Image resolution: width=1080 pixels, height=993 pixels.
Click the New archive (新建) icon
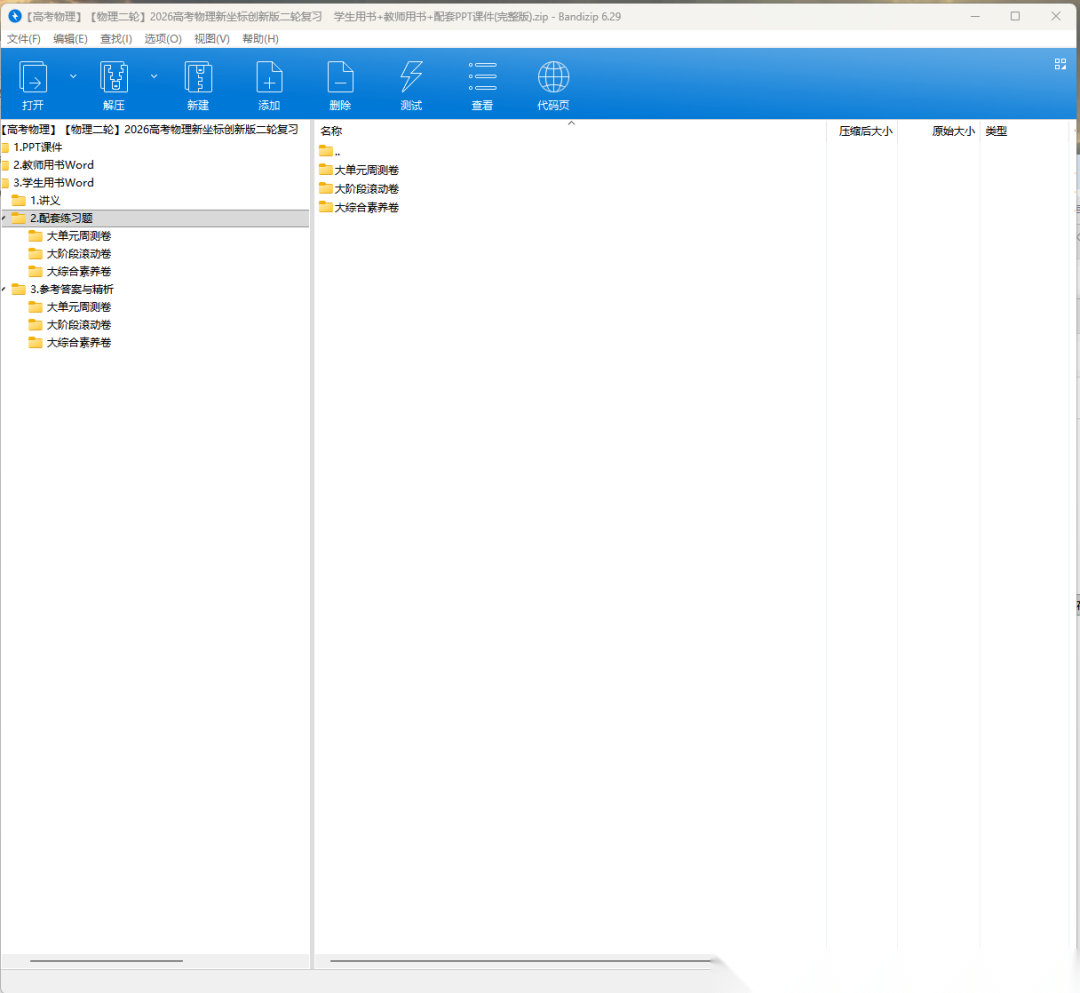pyautogui.click(x=198, y=78)
